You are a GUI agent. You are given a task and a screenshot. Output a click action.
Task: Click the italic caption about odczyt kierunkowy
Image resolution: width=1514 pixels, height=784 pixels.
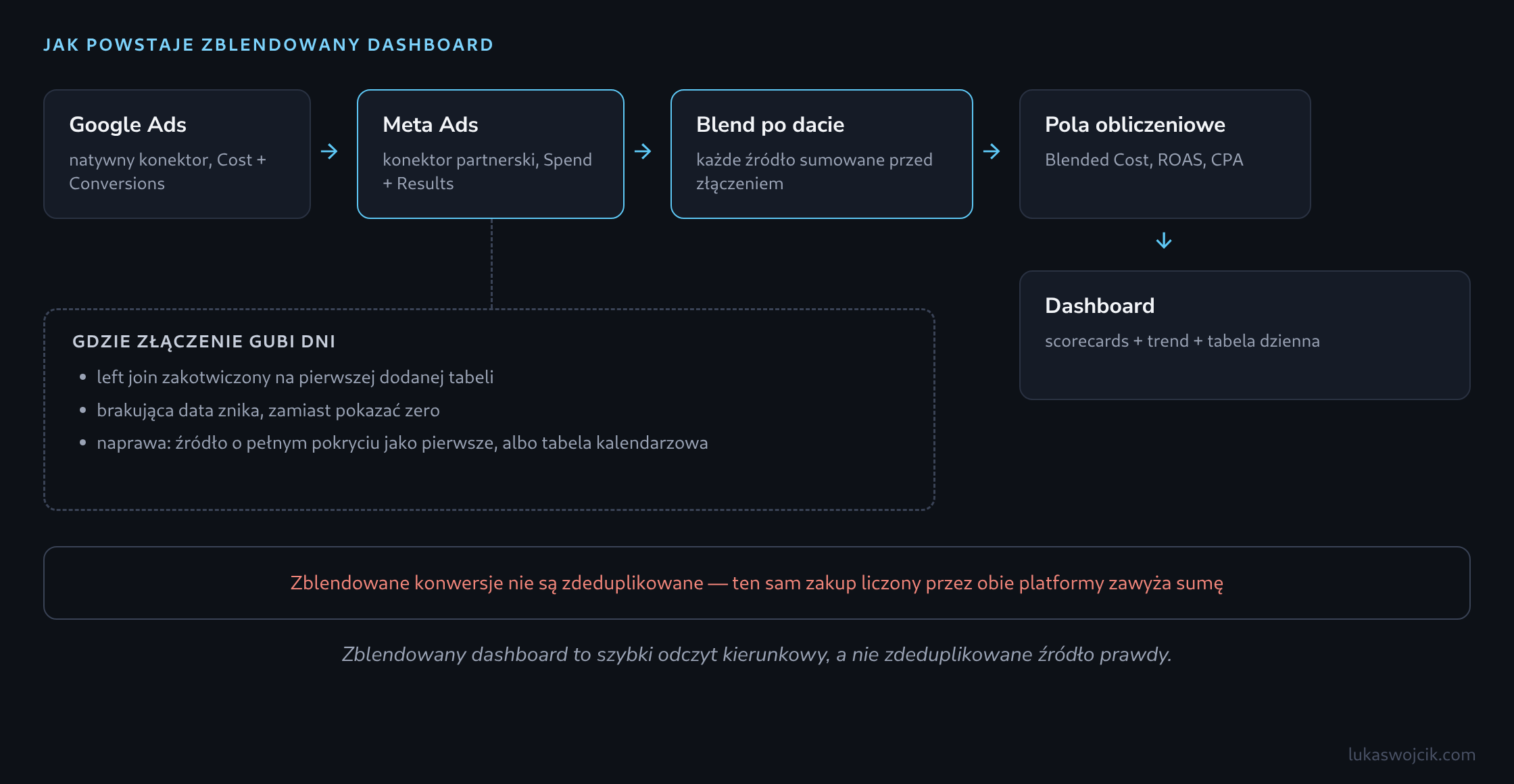[x=757, y=654]
